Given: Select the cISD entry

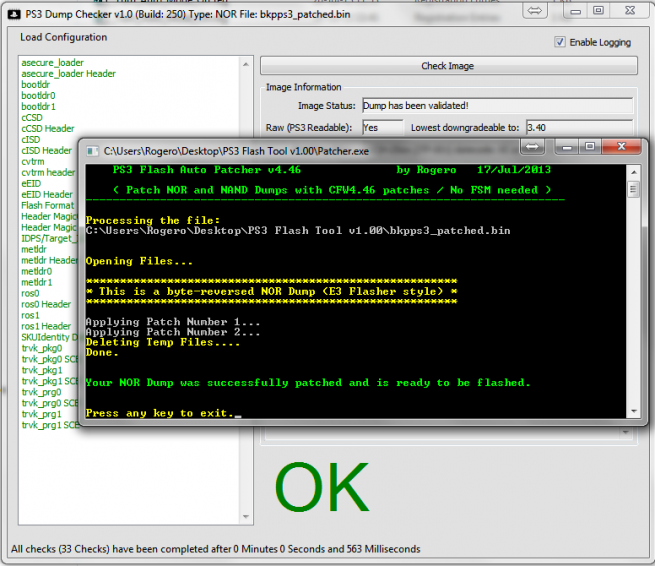Looking at the screenshot, I should click(x=31, y=140).
